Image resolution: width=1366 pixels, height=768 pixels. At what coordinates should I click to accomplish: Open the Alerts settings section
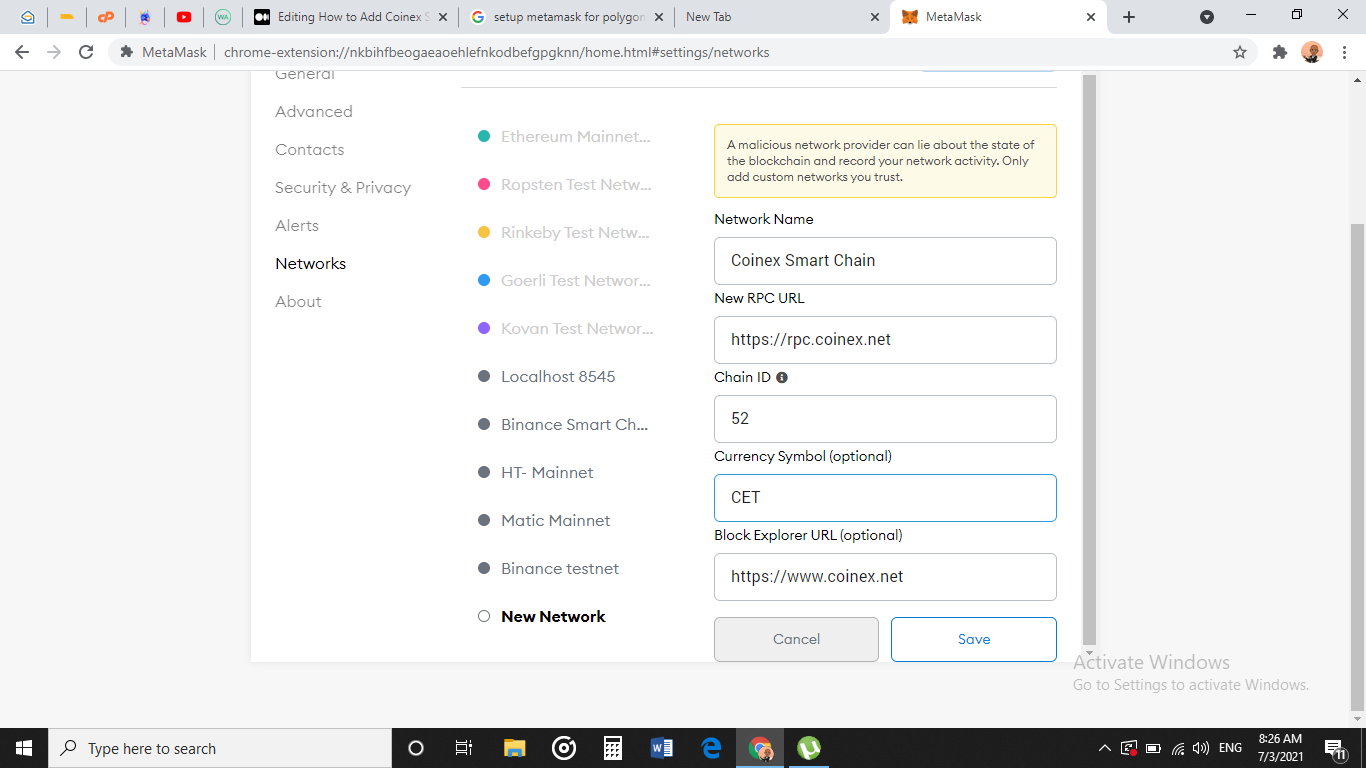coord(297,226)
